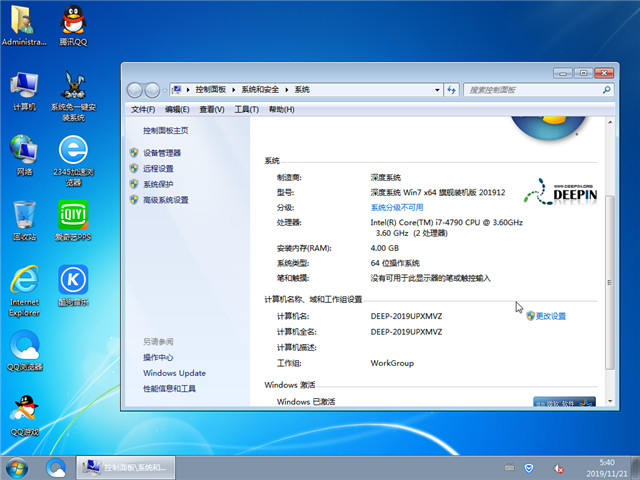Open the 计算机 desktop icon
Image resolution: width=640 pixels, height=480 pixels.
point(24,91)
